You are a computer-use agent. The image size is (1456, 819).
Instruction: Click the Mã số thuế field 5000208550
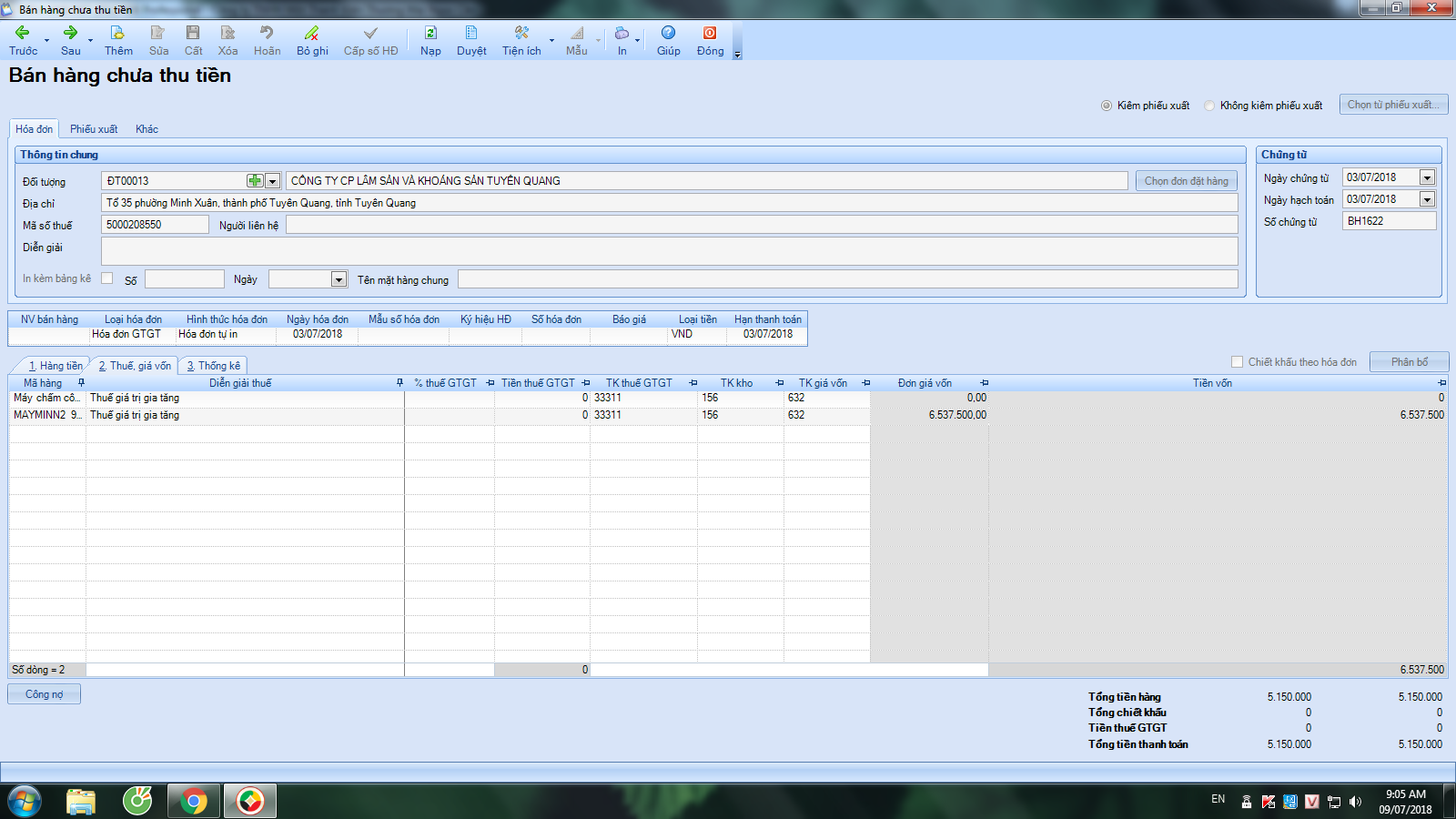pyautogui.click(x=155, y=225)
